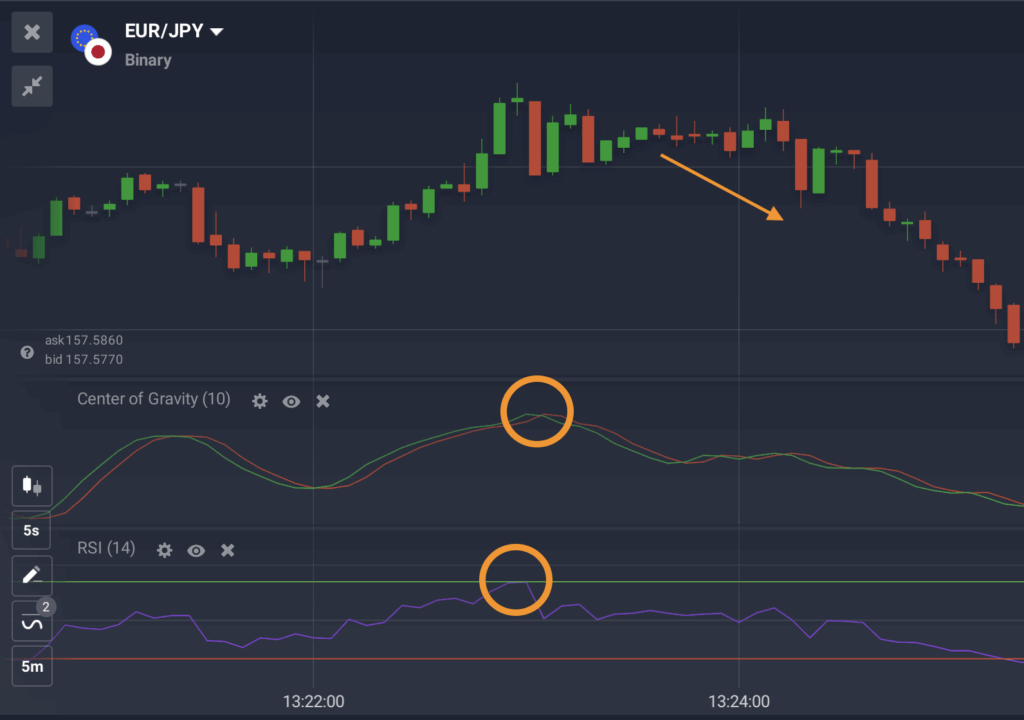
Task: Open the candlestick chart type selector
Action: [x=32, y=487]
